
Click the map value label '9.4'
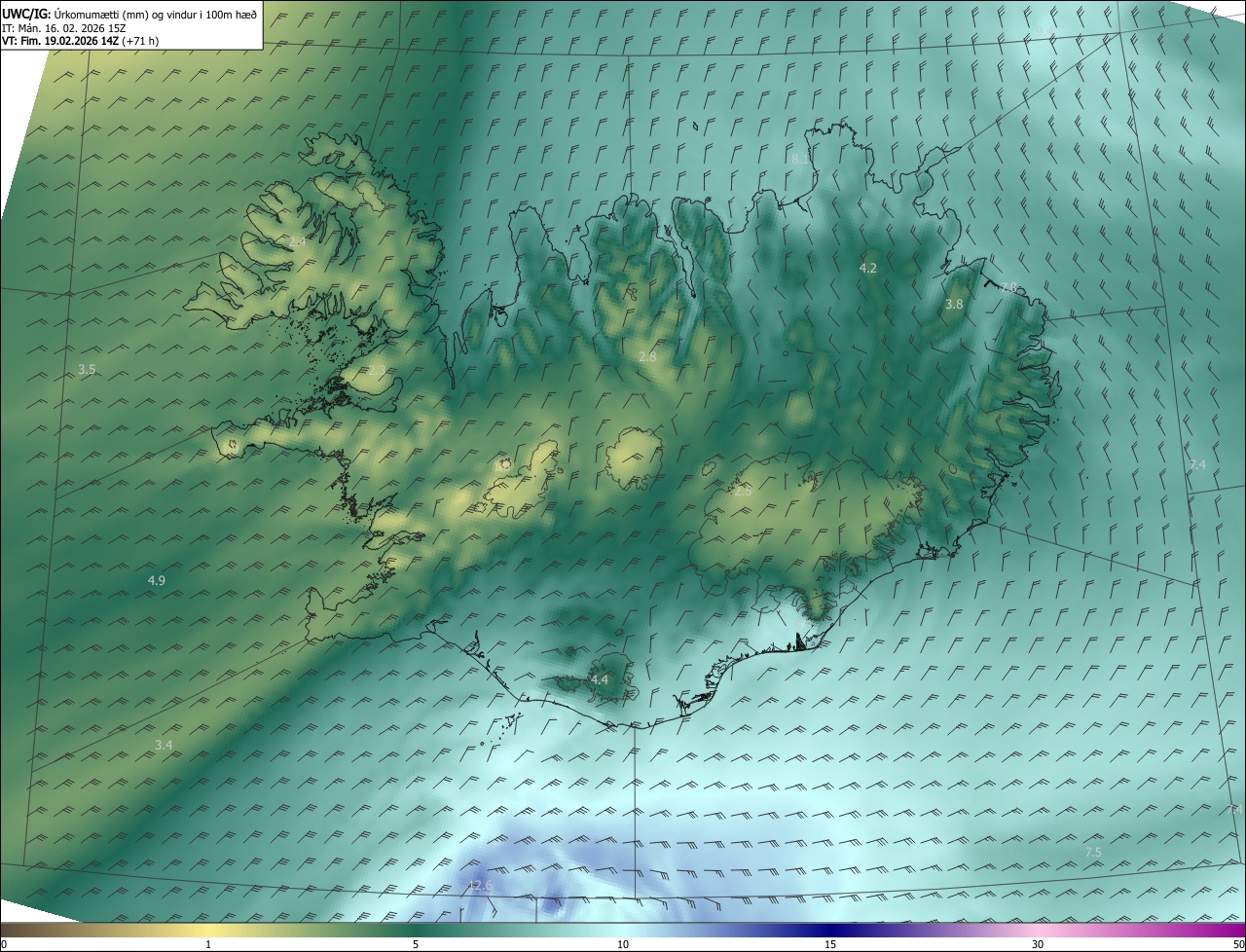1044,31
